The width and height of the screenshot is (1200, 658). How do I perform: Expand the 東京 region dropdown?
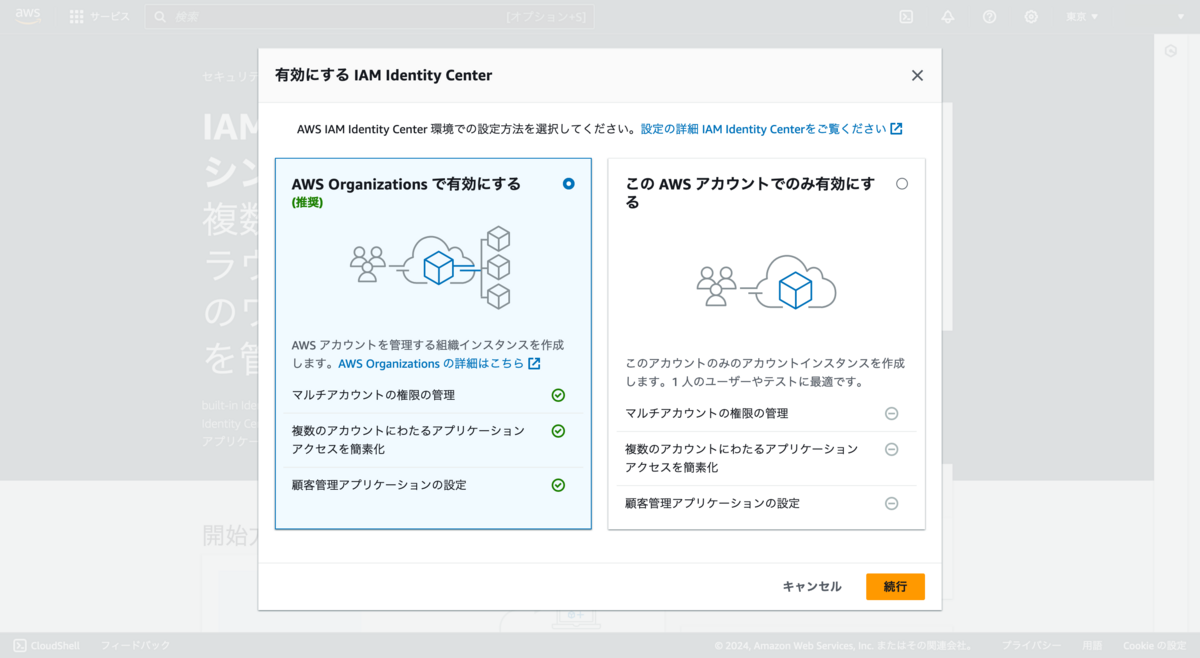[x=1082, y=17]
